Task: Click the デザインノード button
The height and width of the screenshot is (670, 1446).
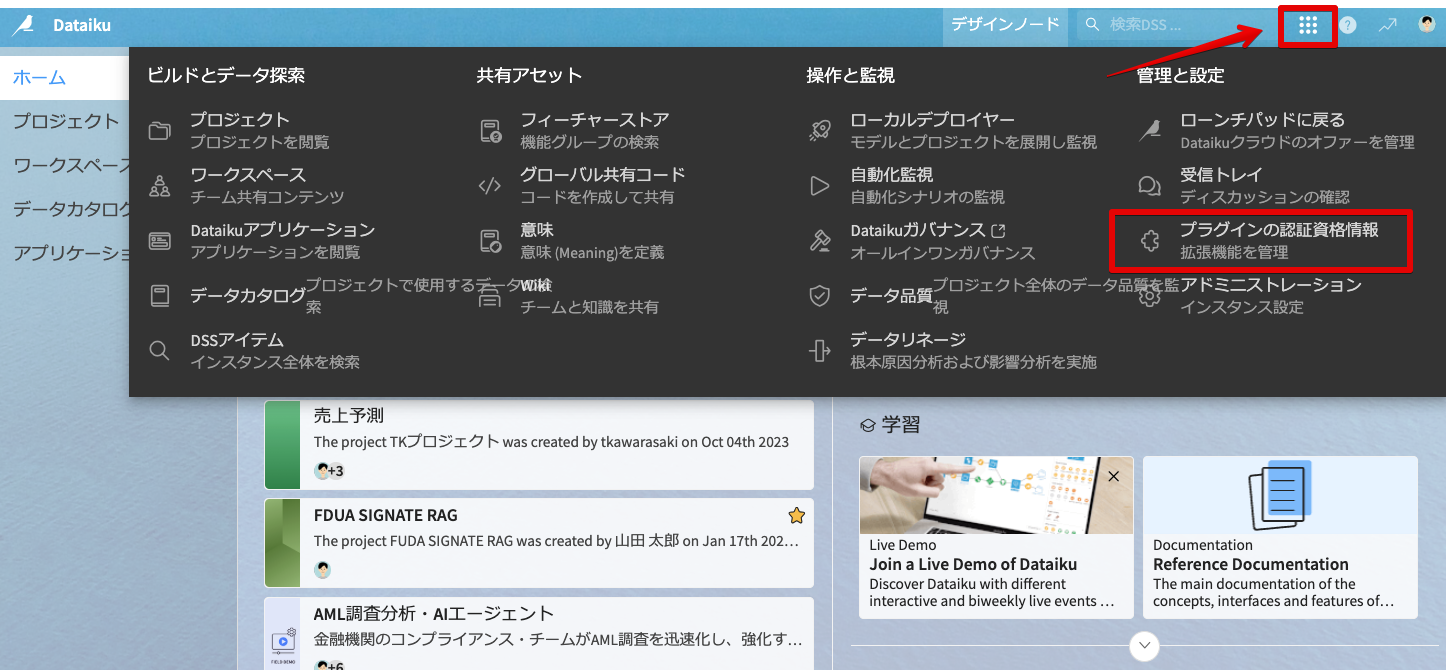Action: (x=1005, y=24)
